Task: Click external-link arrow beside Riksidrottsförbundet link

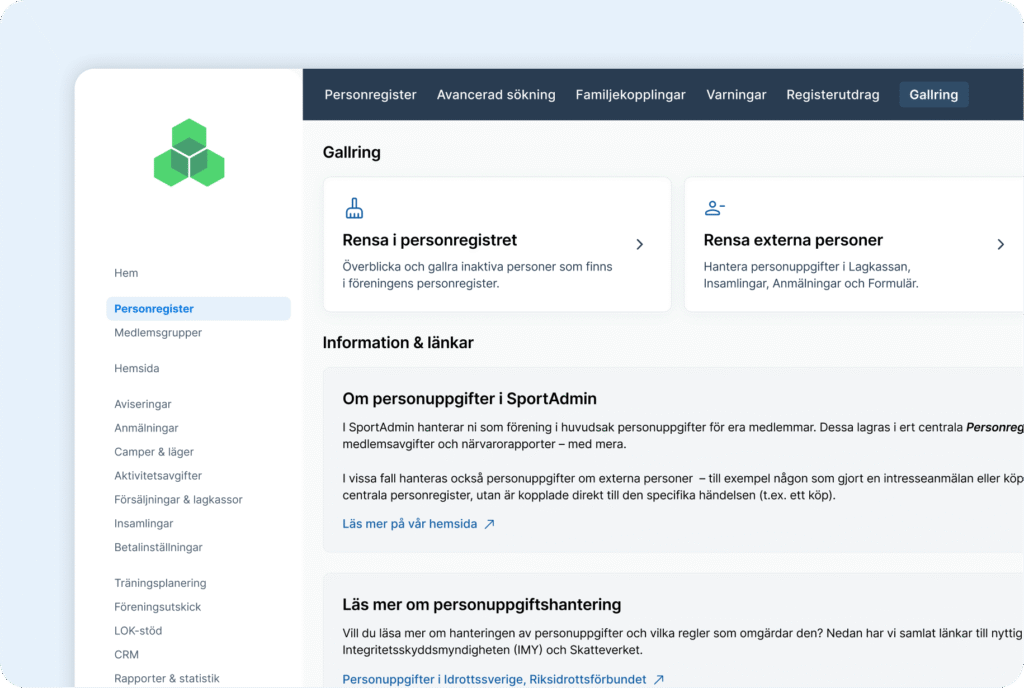Action: click(658, 680)
